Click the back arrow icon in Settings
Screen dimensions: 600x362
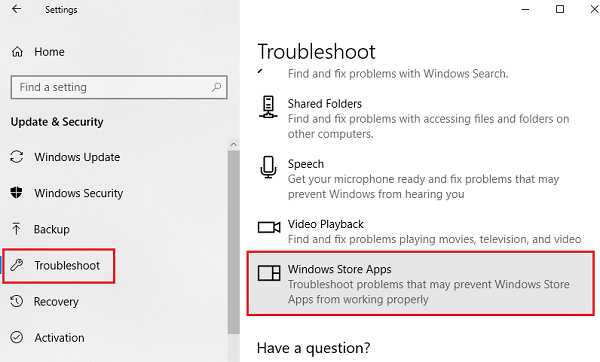point(16,9)
